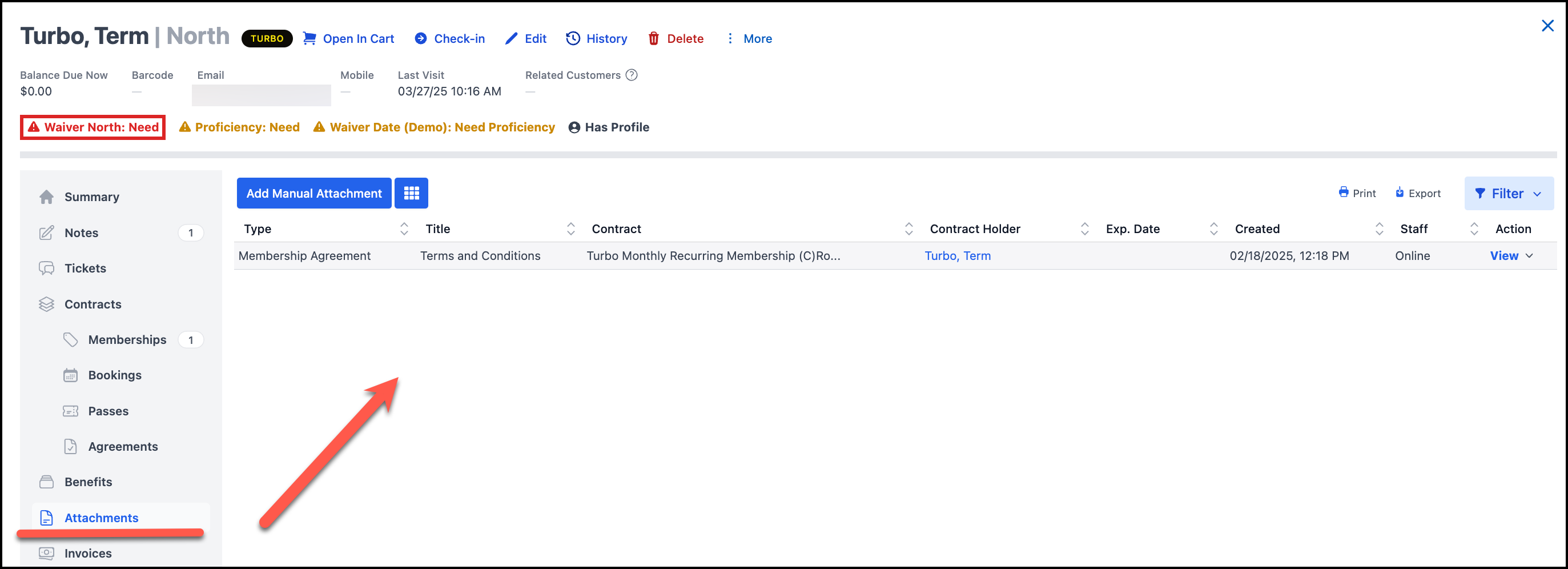Click the Memberships tag icon
Screen dimensions: 1568x569
point(71,339)
